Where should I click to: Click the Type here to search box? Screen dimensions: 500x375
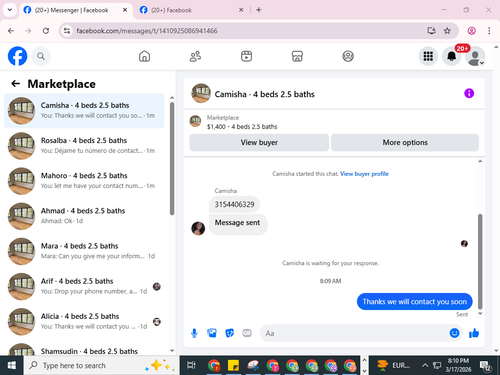(101, 366)
